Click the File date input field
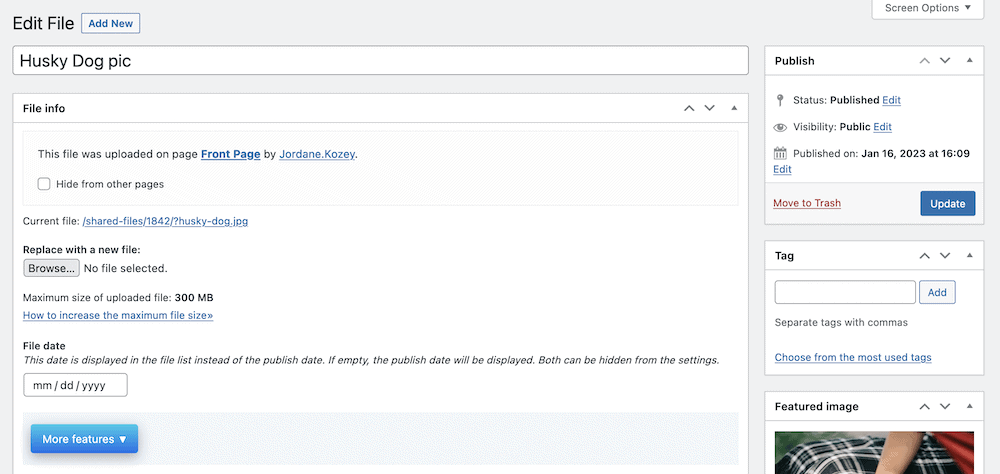Screen dimensions: 1000x474 tap(75, 385)
